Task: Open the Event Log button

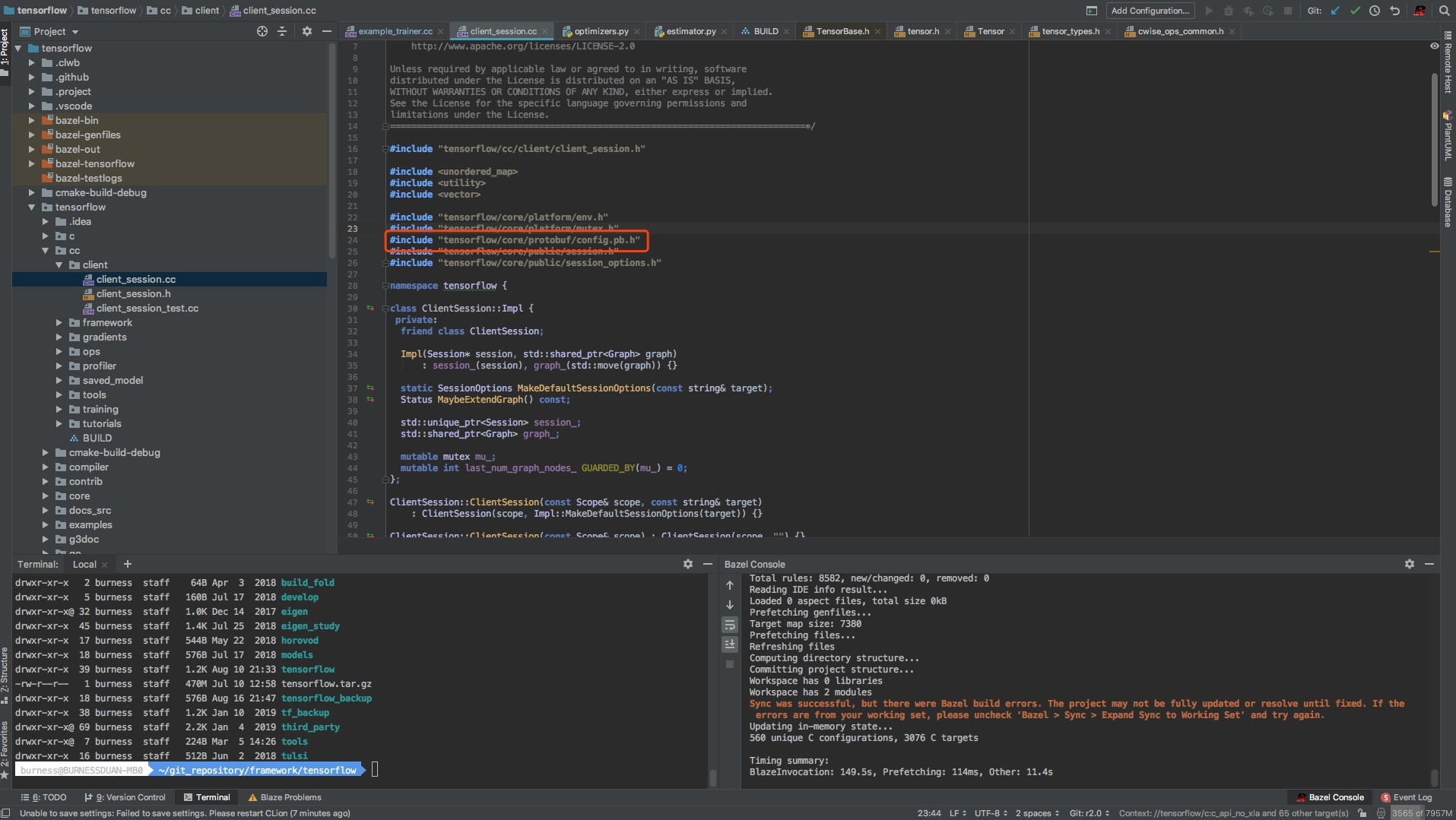Action: coord(1407,797)
